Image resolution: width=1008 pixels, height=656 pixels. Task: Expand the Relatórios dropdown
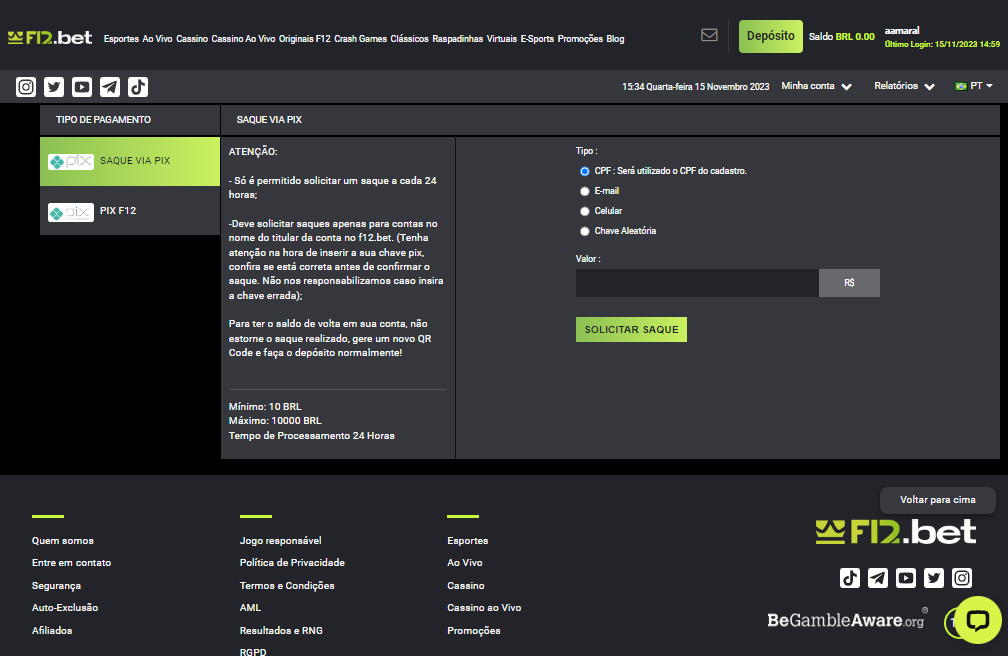tap(904, 86)
